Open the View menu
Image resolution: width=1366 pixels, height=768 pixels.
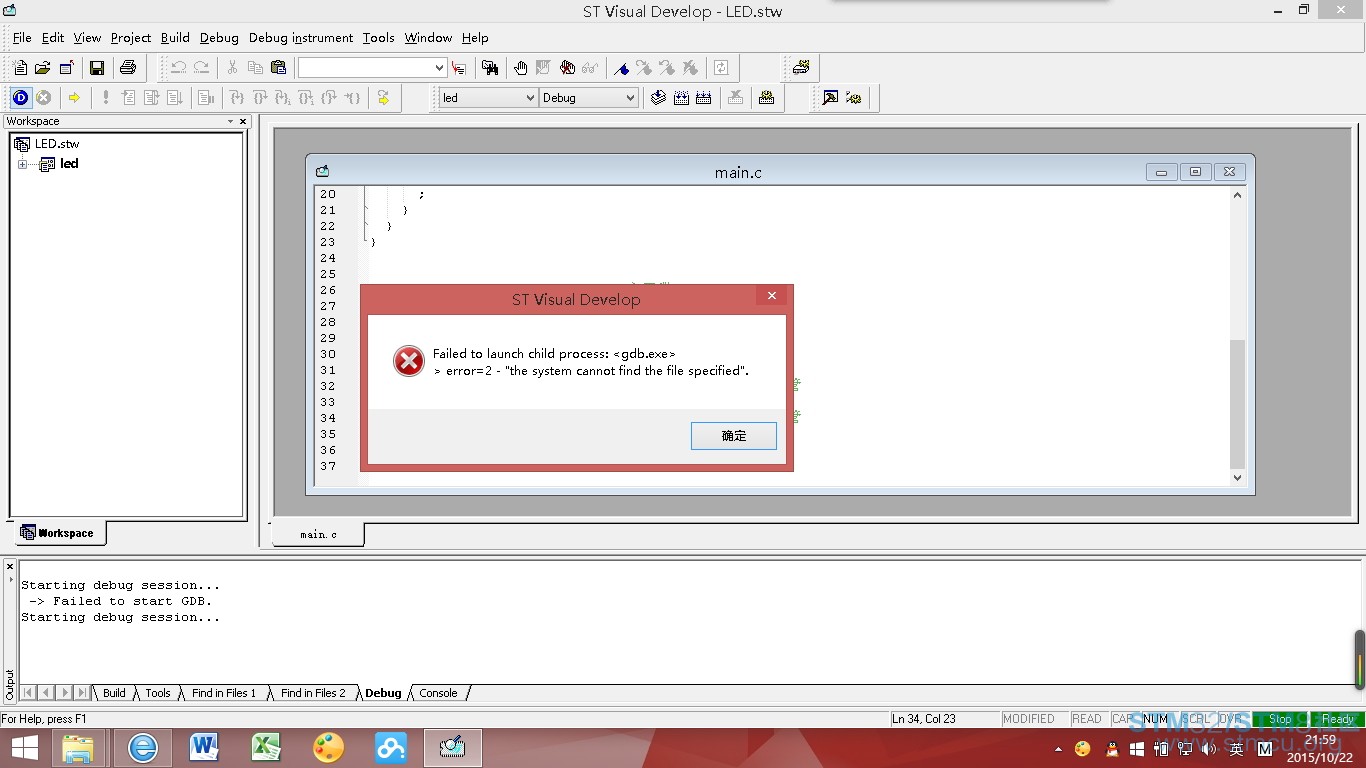[x=87, y=38]
